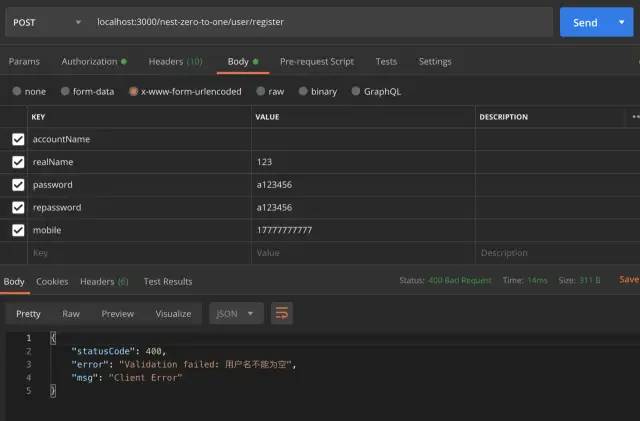
Task: Uncheck the password parameter
Action: pyautogui.click(x=18, y=185)
